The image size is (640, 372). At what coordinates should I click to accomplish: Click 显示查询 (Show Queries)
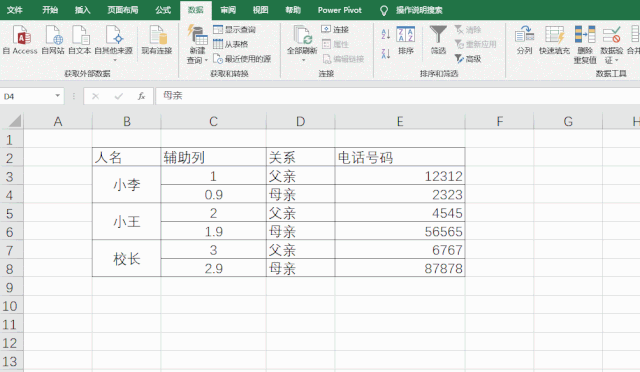click(235, 29)
